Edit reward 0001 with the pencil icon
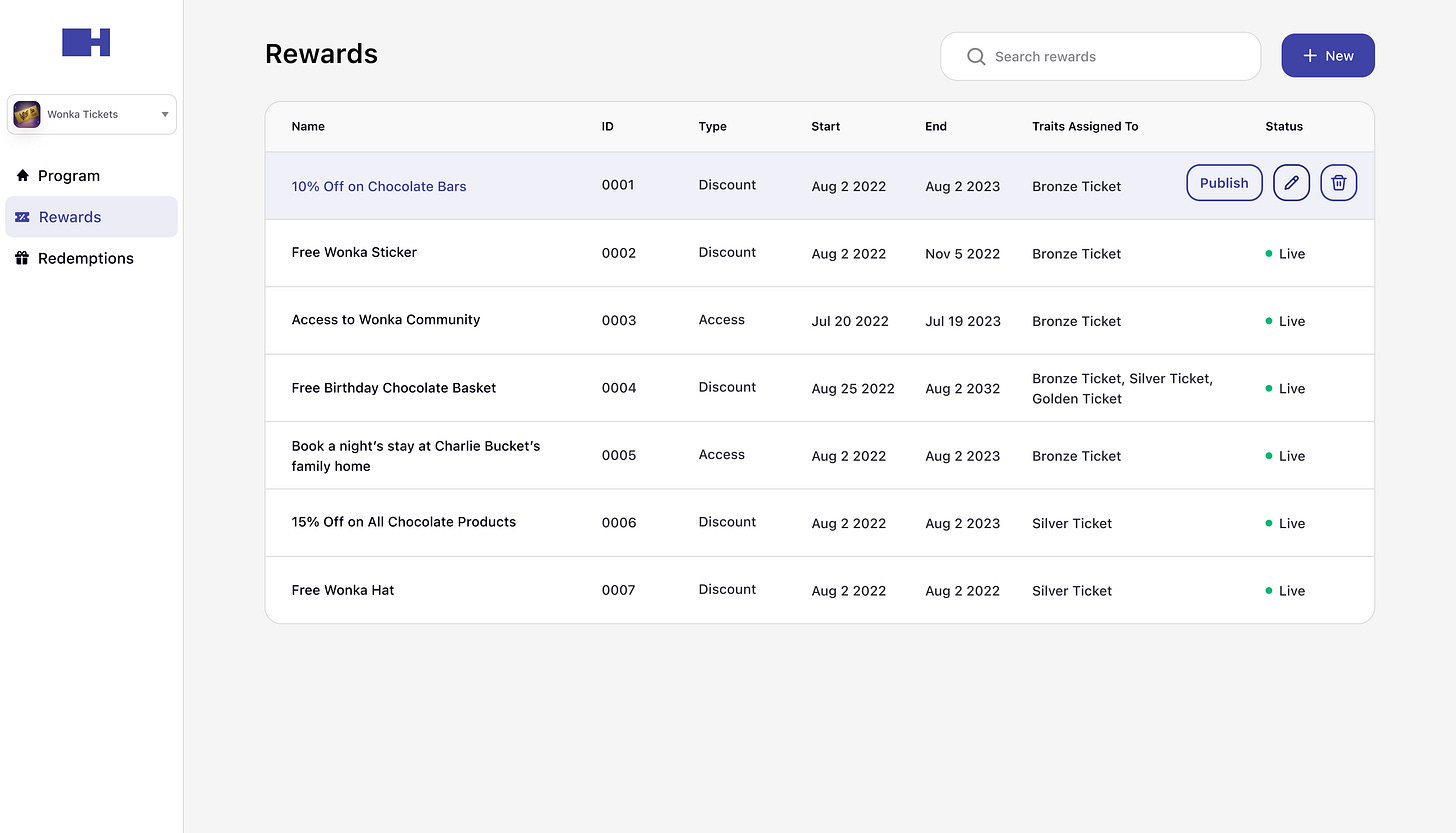This screenshot has width=1456, height=833. (1291, 183)
